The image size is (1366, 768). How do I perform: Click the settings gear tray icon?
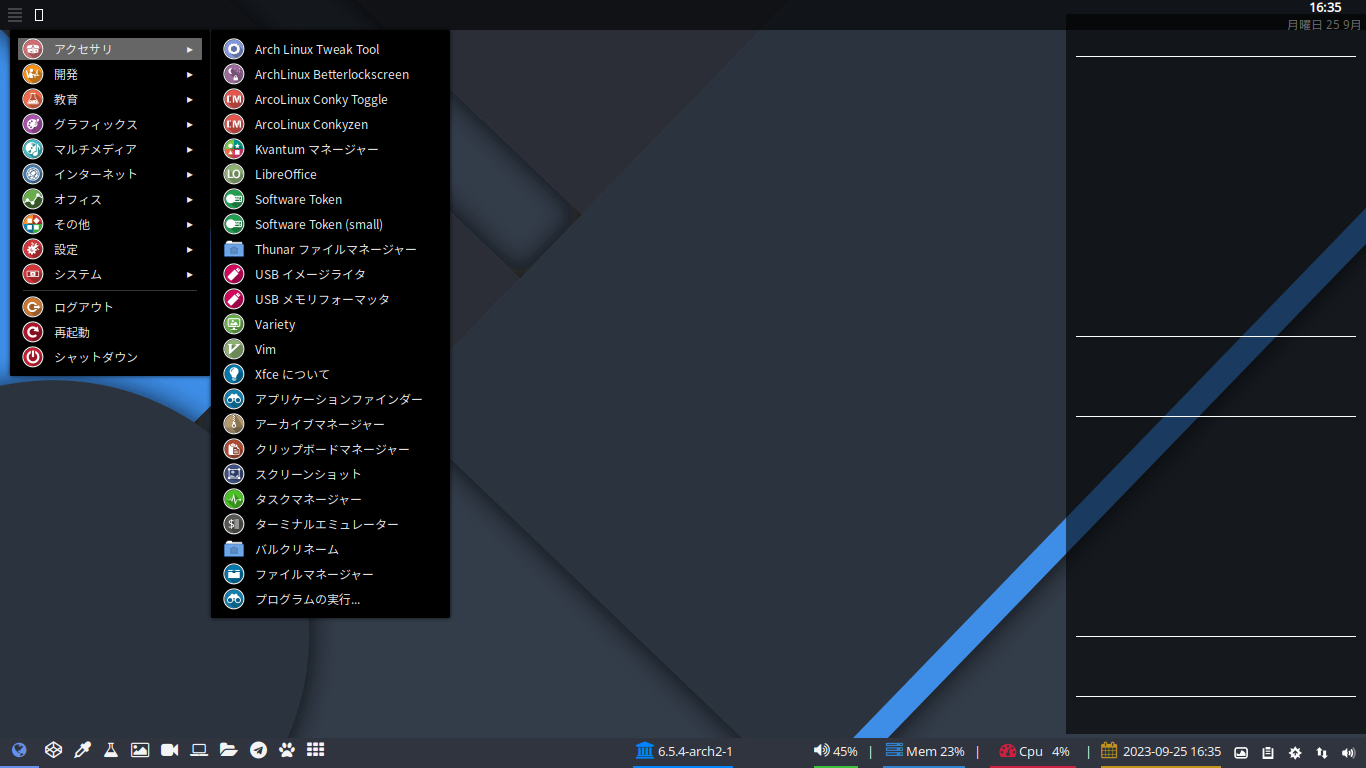[1295, 752]
